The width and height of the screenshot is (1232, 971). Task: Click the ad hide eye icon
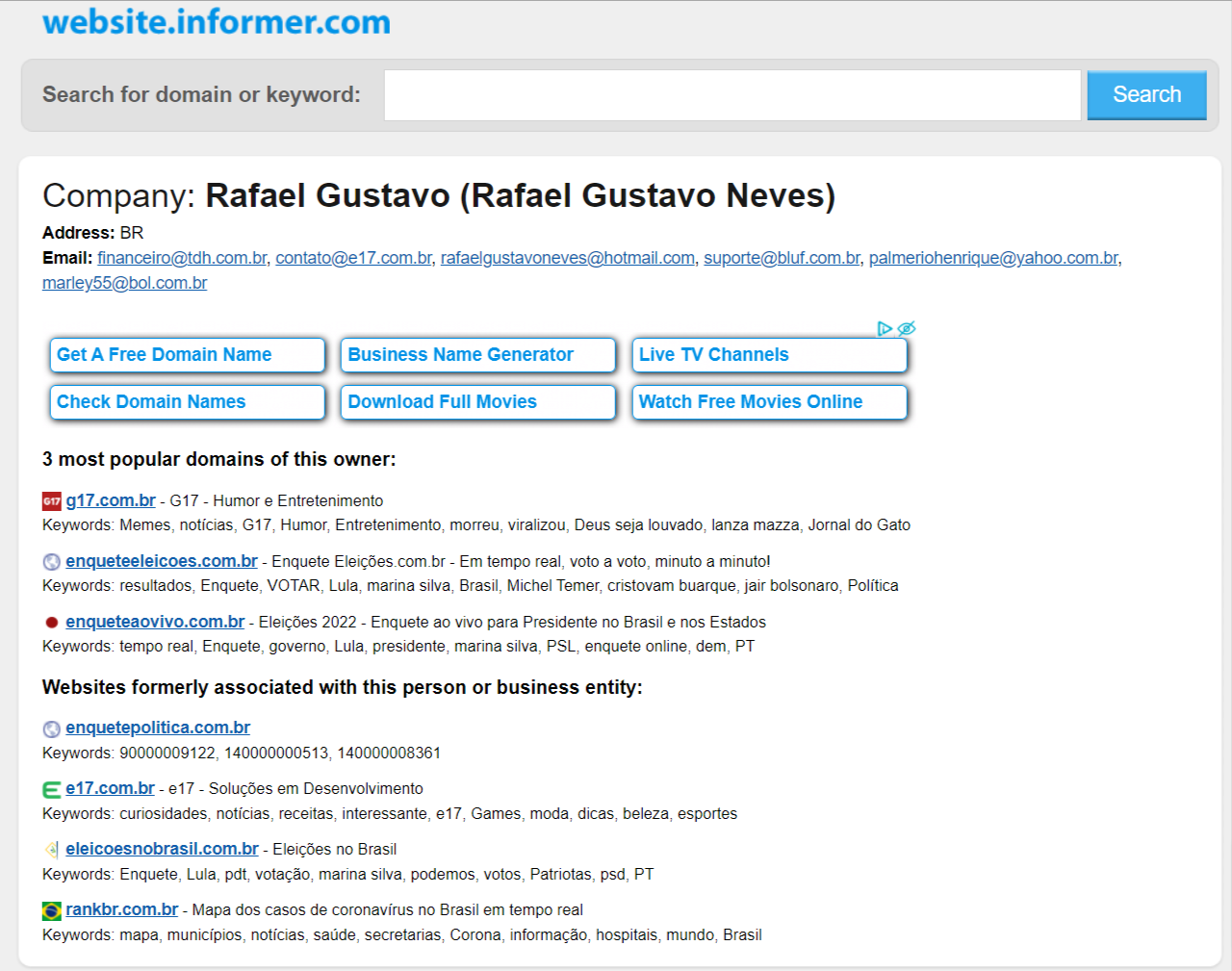click(906, 329)
